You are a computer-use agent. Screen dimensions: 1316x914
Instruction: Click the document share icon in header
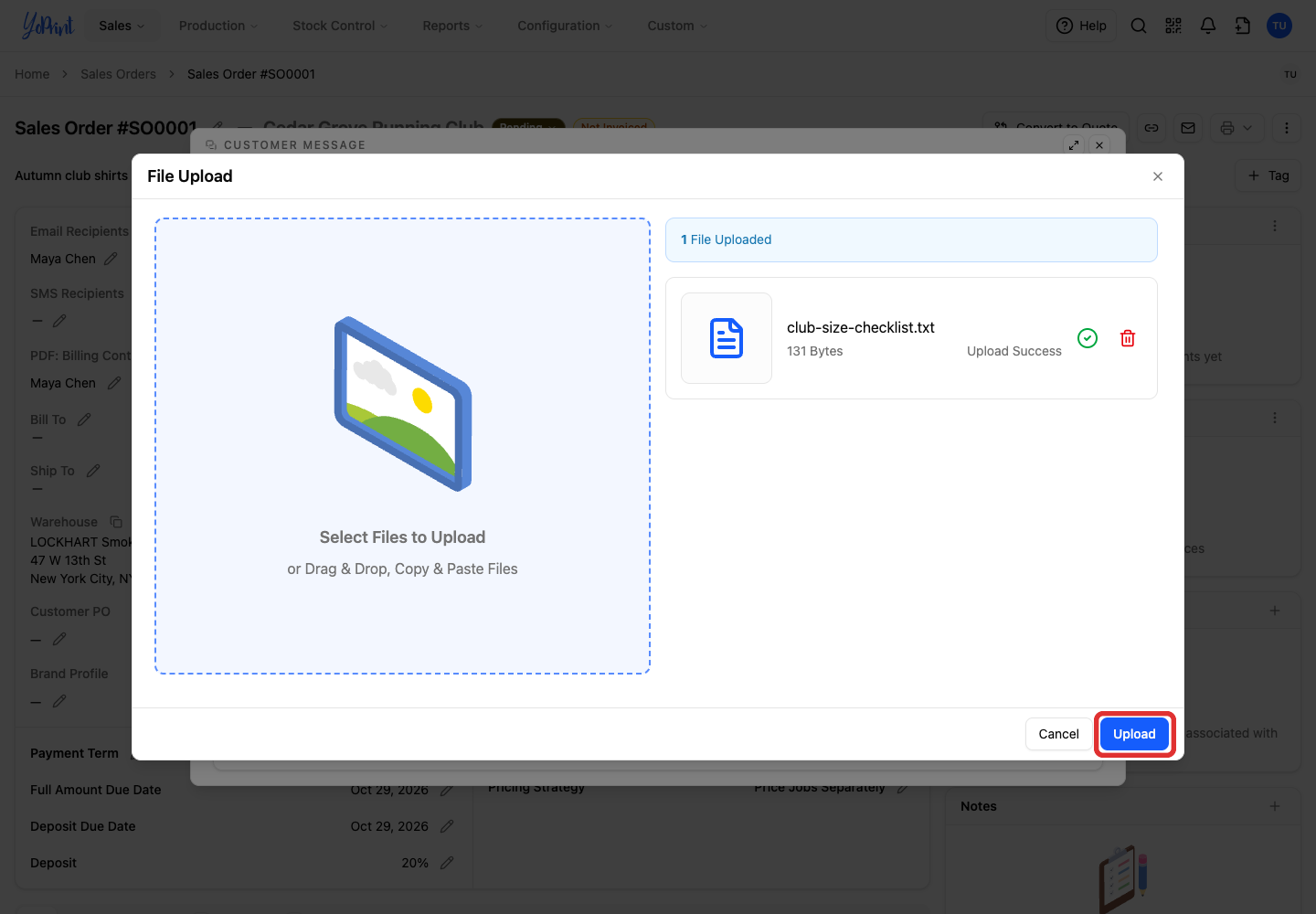[x=1243, y=26]
